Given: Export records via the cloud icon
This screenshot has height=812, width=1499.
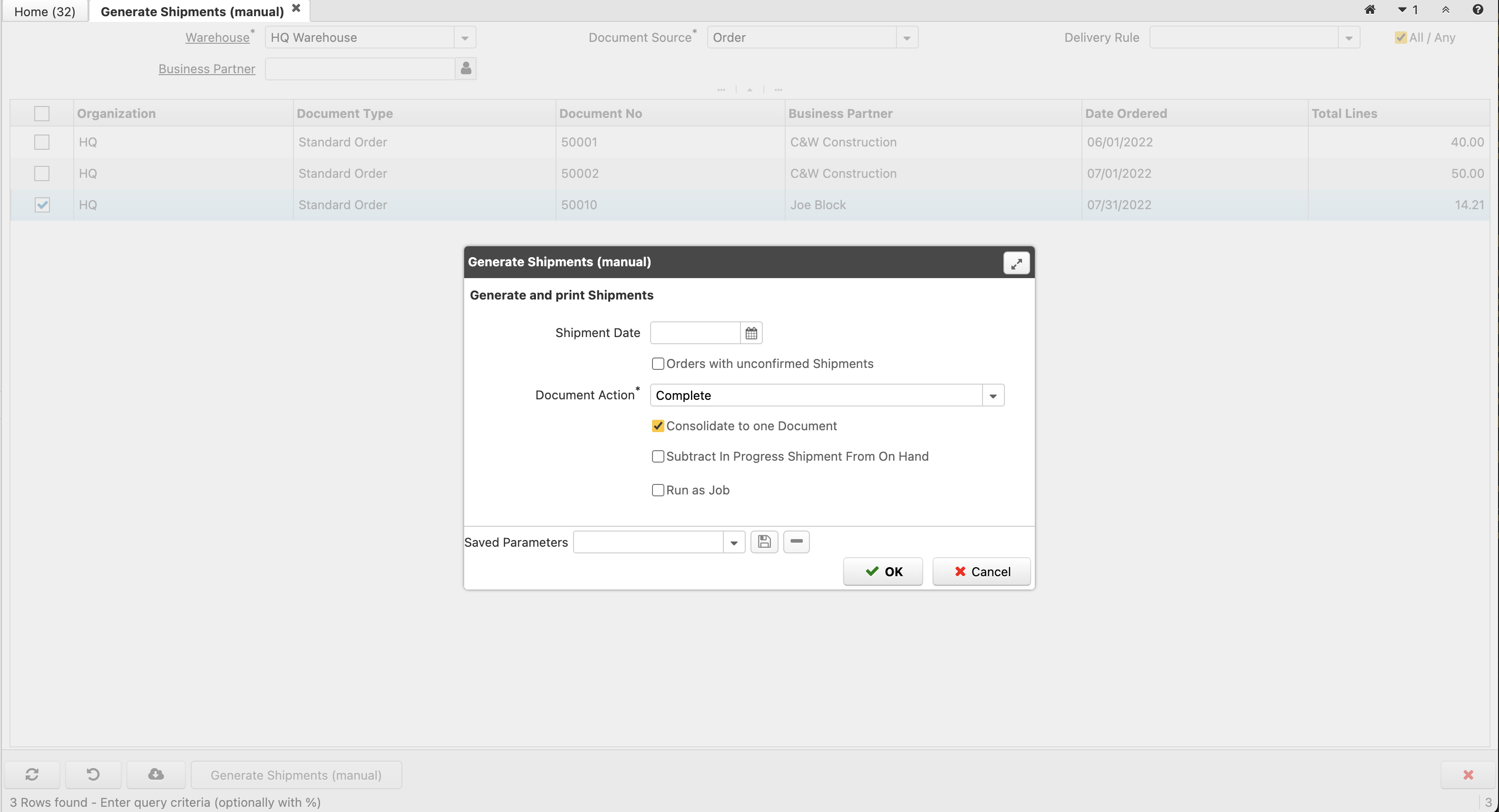Looking at the screenshot, I should (155, 774).
